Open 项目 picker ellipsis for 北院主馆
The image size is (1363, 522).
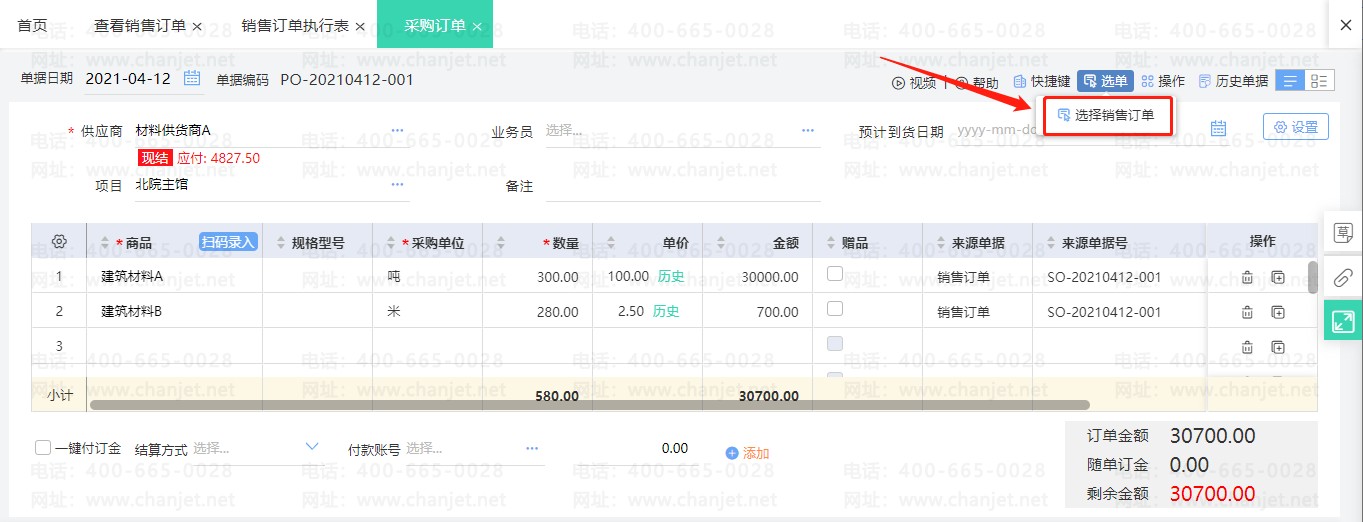pyautogui.click(x=398, y=184)
